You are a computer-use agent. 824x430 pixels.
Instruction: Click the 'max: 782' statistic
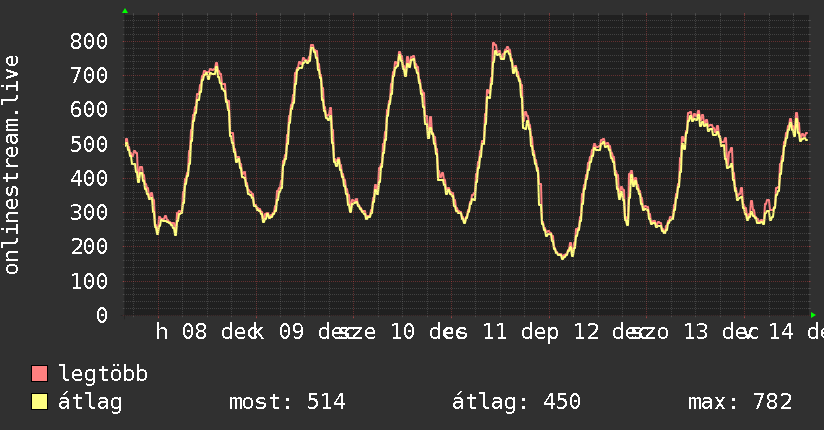click(x=740, y=402)
